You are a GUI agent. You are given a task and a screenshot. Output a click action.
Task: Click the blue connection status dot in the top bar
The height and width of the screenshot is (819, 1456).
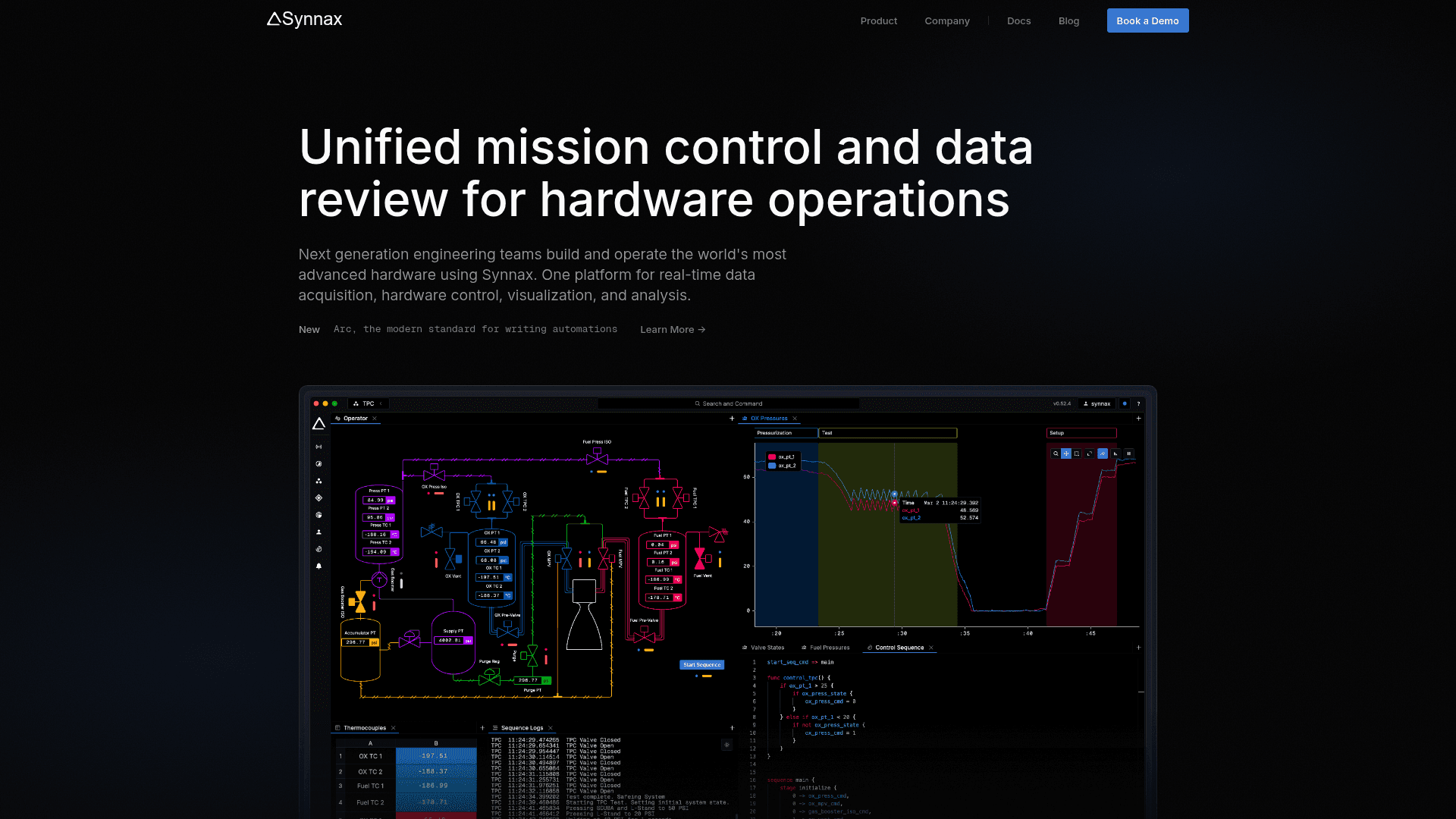tap(1125, 403)
